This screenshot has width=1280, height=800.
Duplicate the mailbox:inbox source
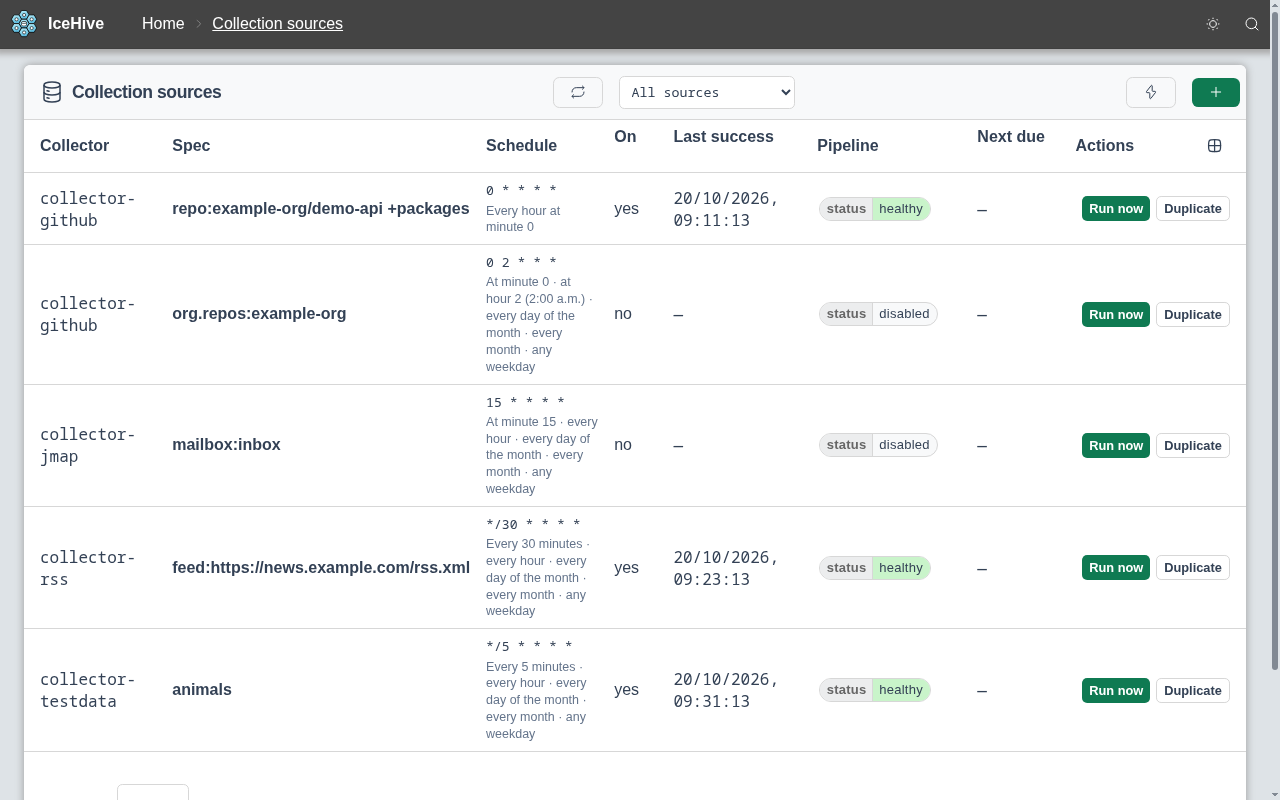(1193, 445)
